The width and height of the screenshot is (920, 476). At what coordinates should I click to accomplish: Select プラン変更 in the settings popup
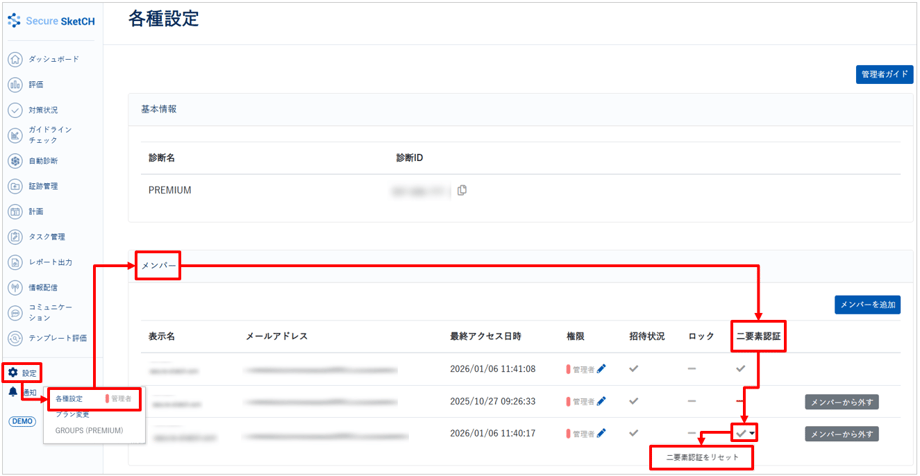pos(73,414)
